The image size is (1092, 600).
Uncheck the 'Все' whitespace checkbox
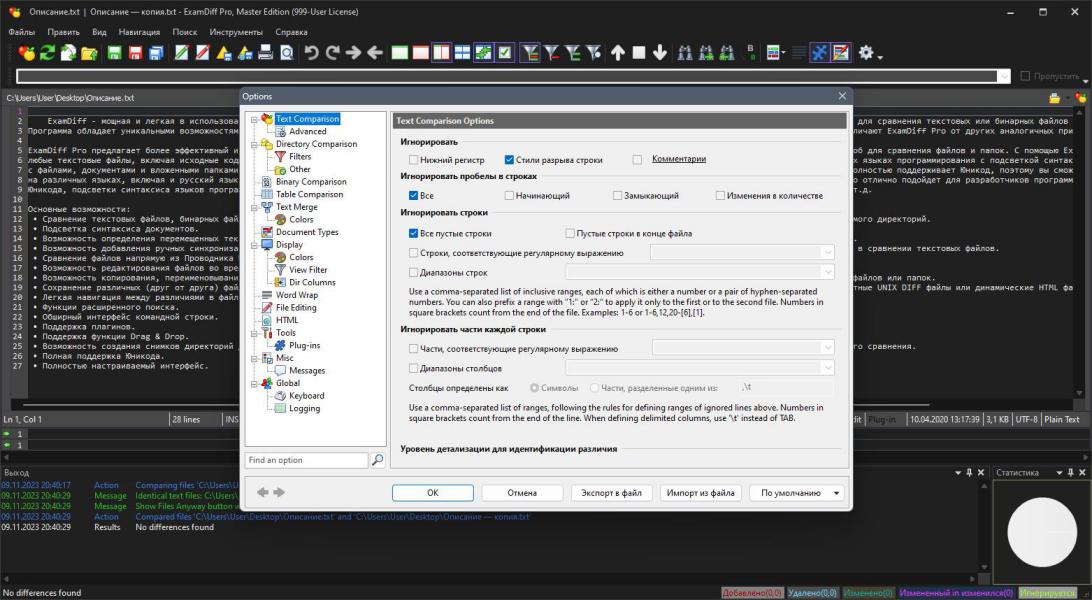click(414, 196)
